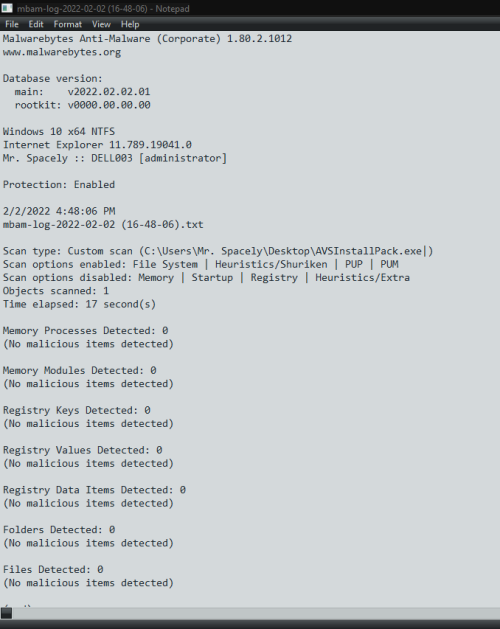Click the mbam-log-2022-02-02 (16-48-06).txt text line
Viewport: 500px width, 629px height.
tap(103, 225)
